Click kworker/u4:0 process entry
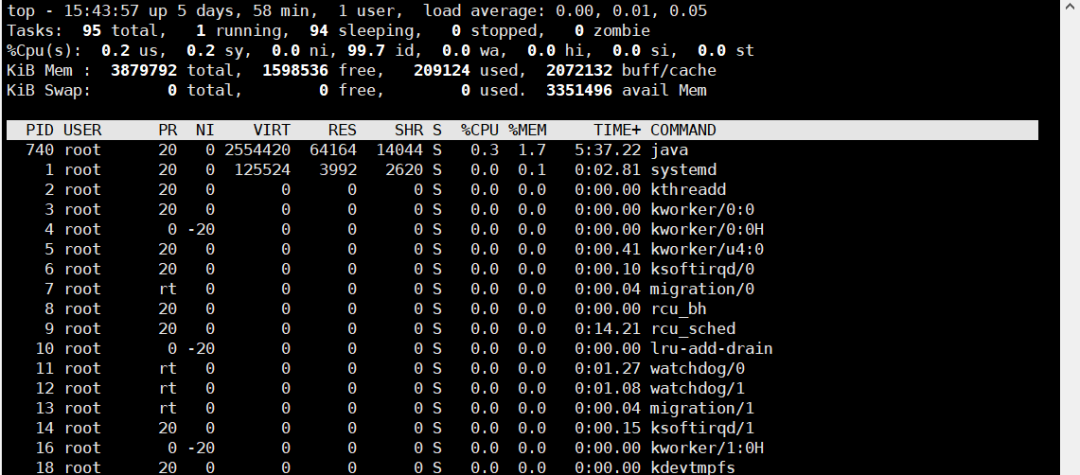This screenshot has width=1080, height=475. point(707,249)
